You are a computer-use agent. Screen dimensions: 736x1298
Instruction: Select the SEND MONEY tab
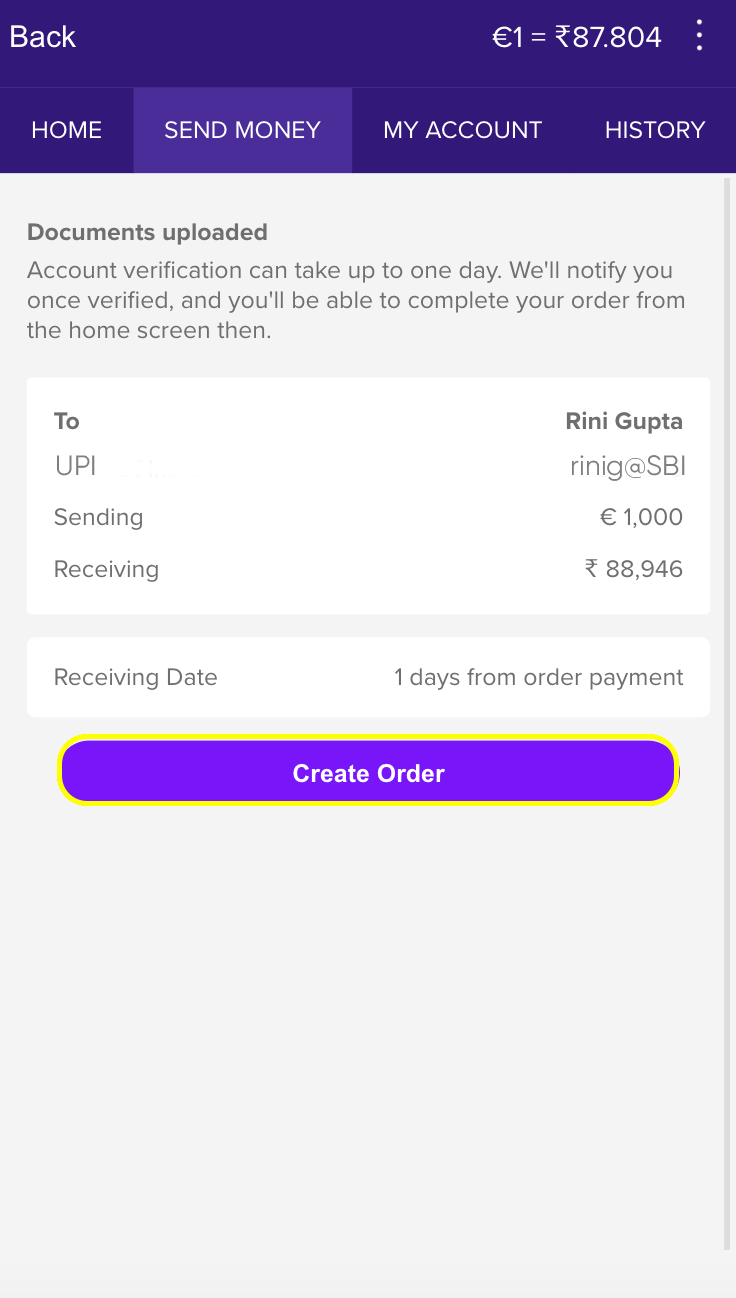pyautogui.click(x=243, y=130)
